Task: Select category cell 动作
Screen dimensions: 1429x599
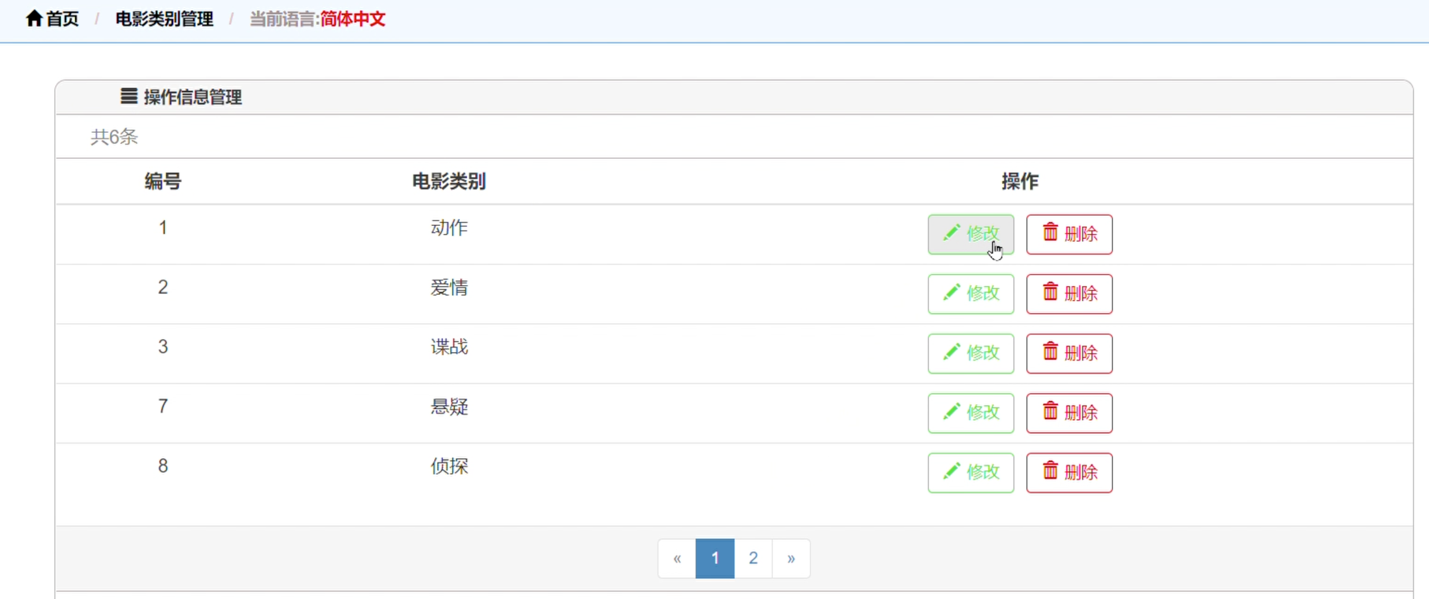Action: pos(449,228)
